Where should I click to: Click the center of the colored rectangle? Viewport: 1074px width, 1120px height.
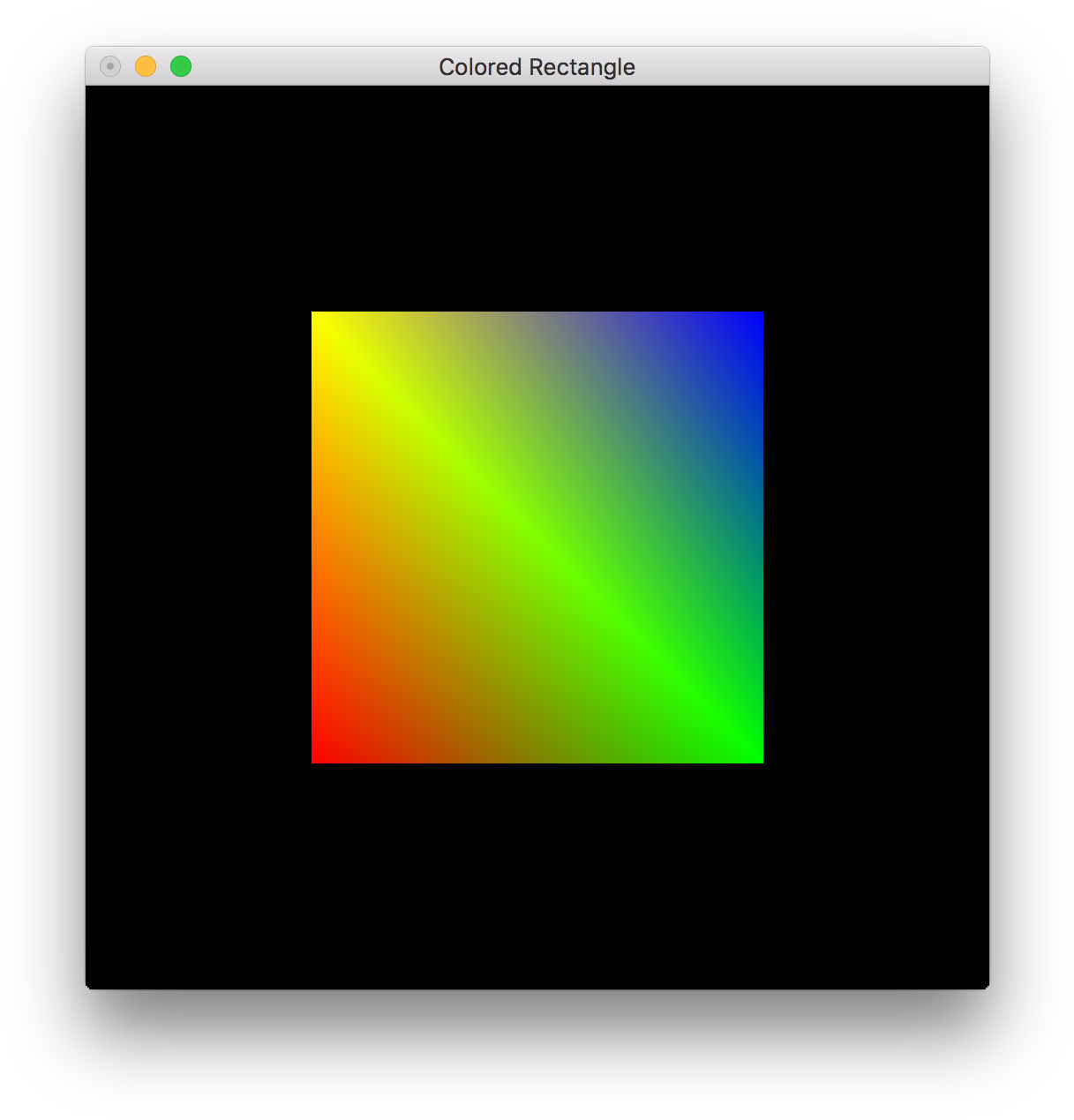tap(537, 537)
